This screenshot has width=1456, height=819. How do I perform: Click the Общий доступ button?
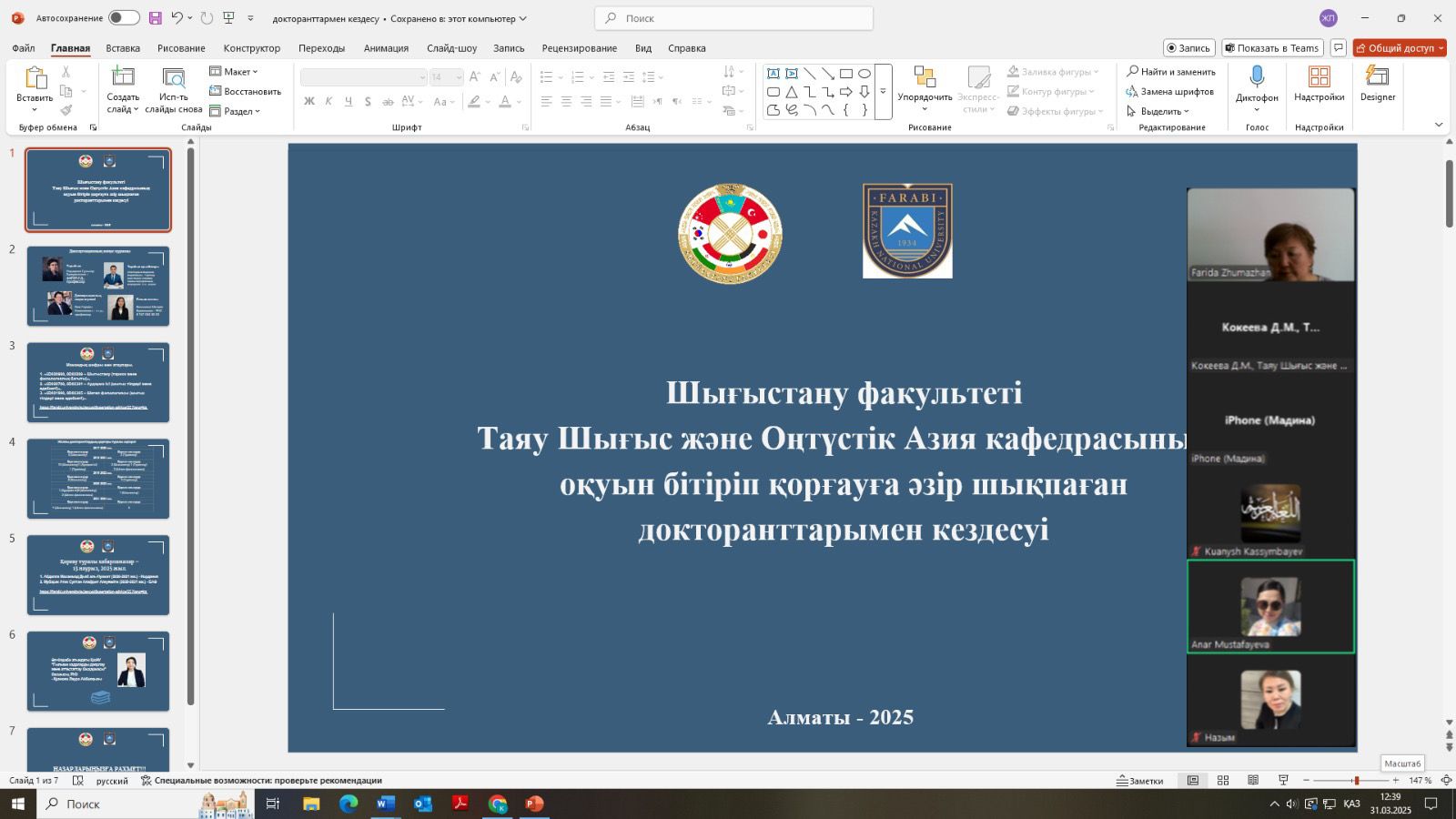[1400, 48]
